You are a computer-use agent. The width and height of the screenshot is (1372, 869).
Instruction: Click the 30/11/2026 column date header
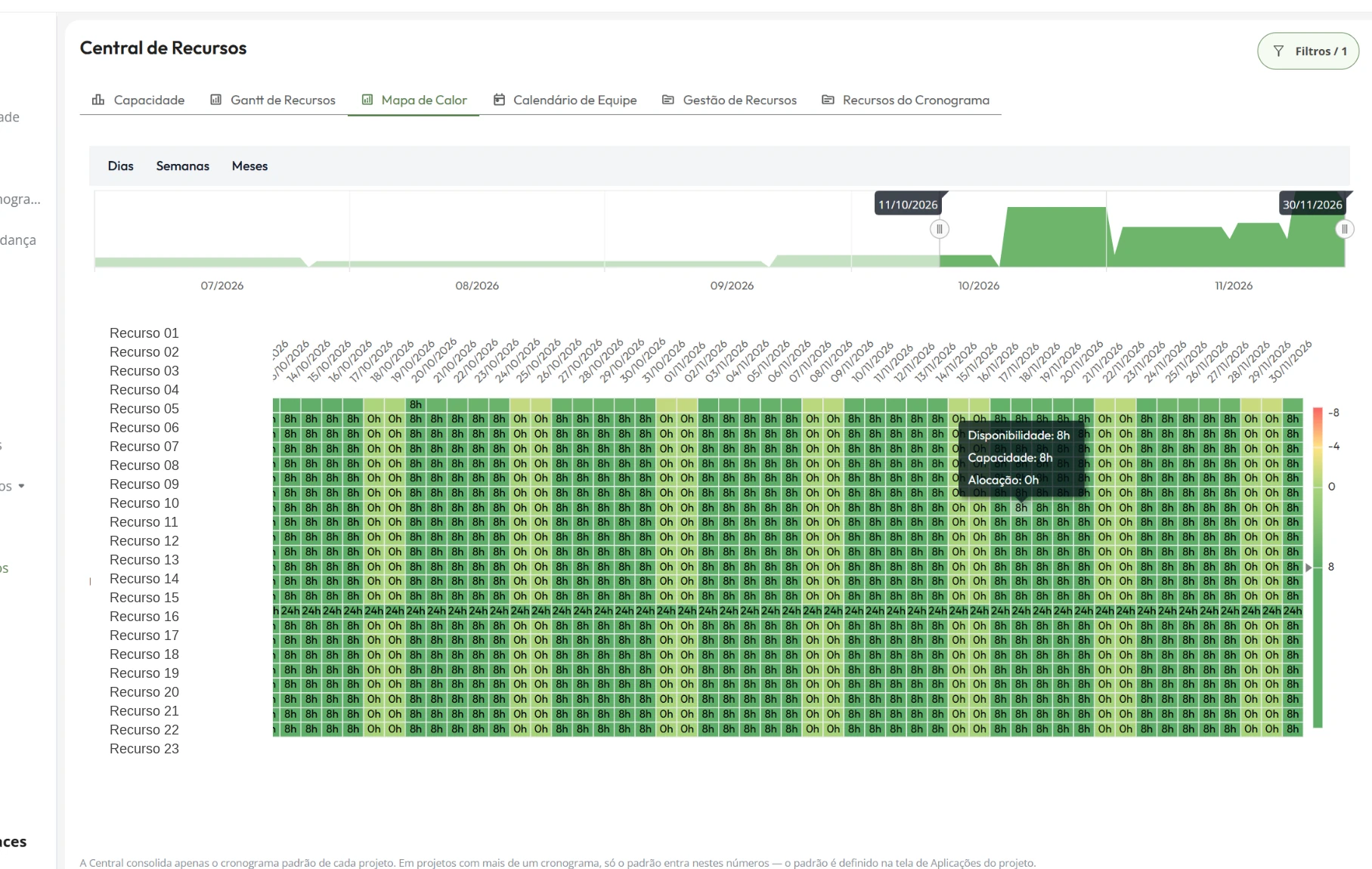1290,362
